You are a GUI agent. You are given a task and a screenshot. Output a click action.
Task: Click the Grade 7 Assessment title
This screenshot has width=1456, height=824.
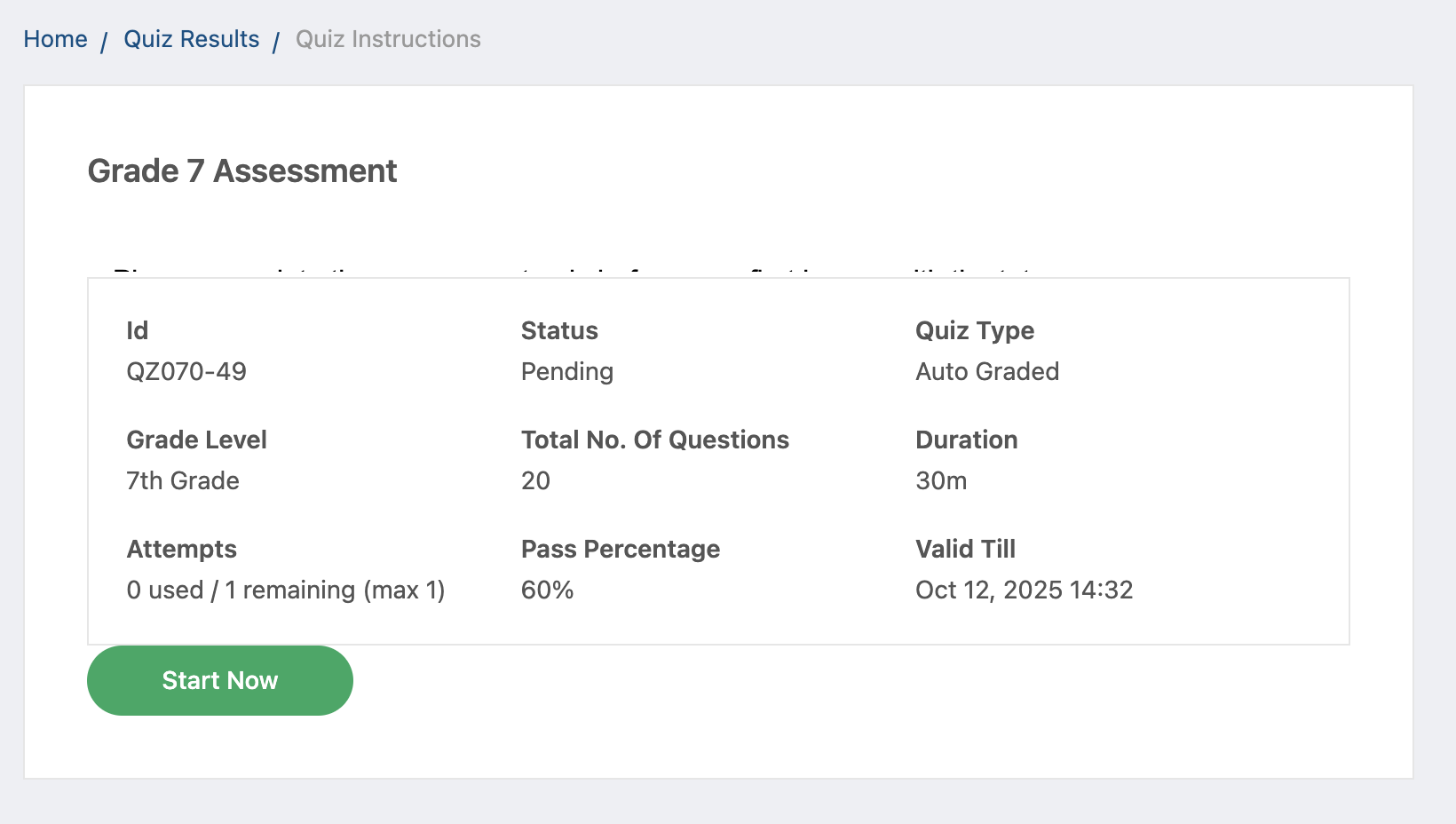point(242,170)
